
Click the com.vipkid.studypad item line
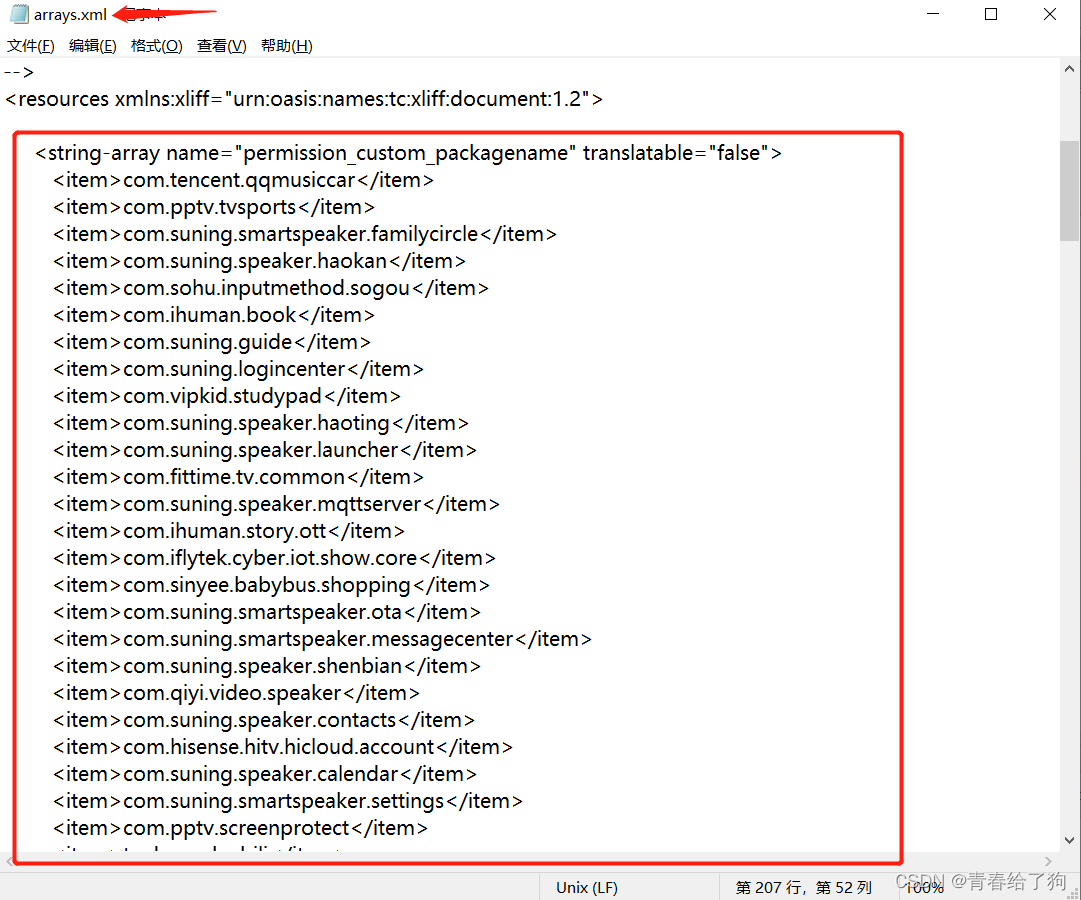click(227, 396)
